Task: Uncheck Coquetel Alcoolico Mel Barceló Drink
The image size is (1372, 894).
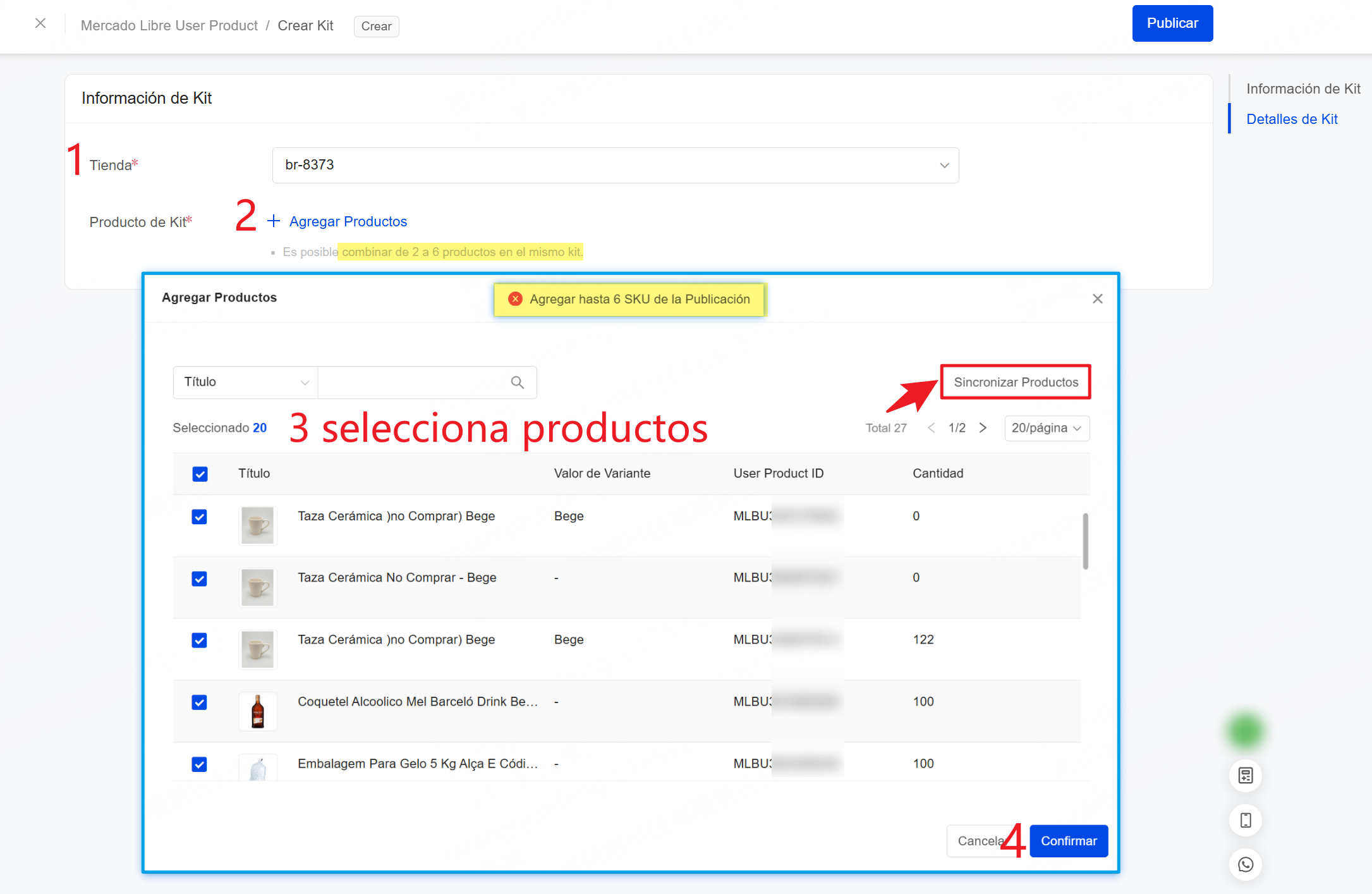Action: point(200,702)
